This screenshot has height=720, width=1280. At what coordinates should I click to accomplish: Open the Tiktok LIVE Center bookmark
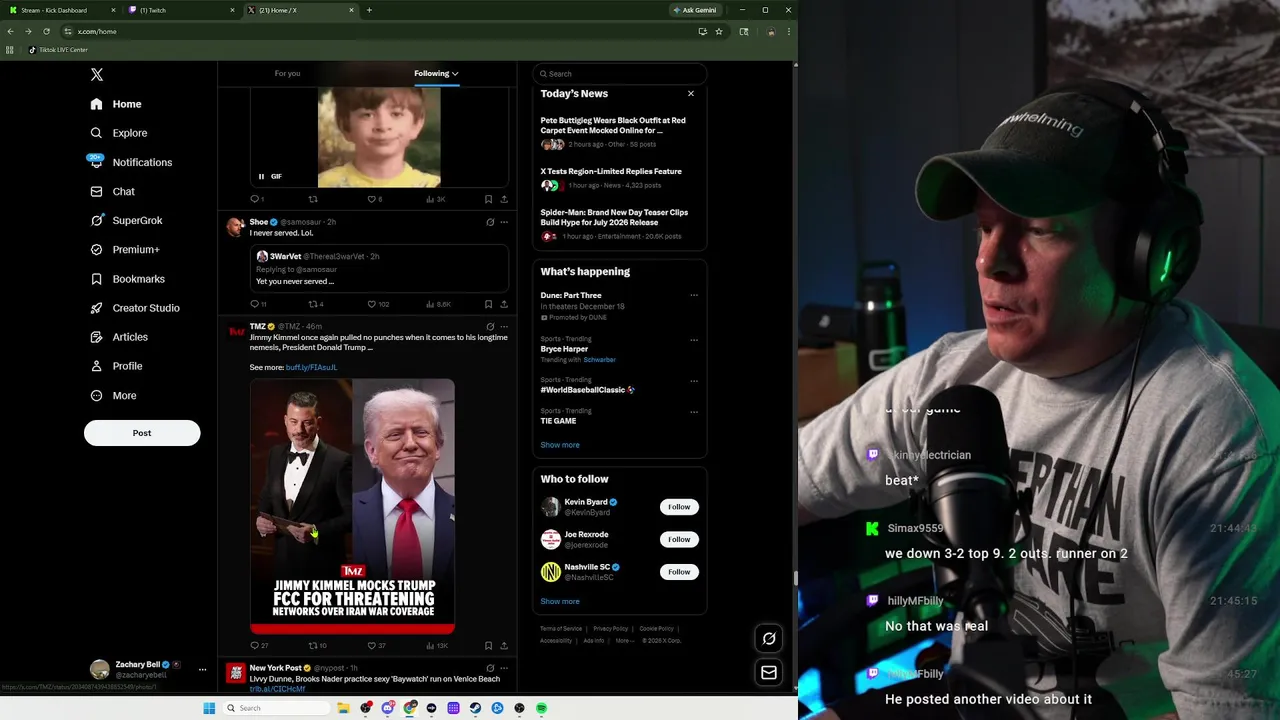click(58, 50)
